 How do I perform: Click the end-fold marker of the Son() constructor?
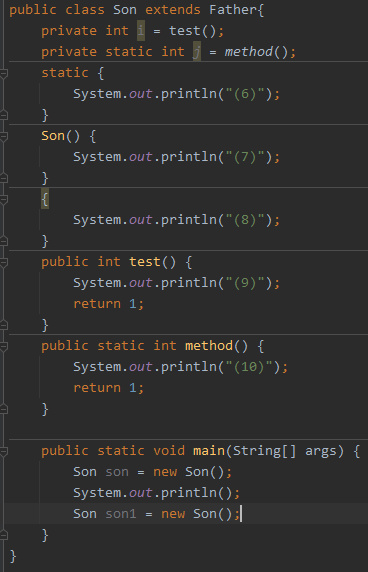click(4, 178)
